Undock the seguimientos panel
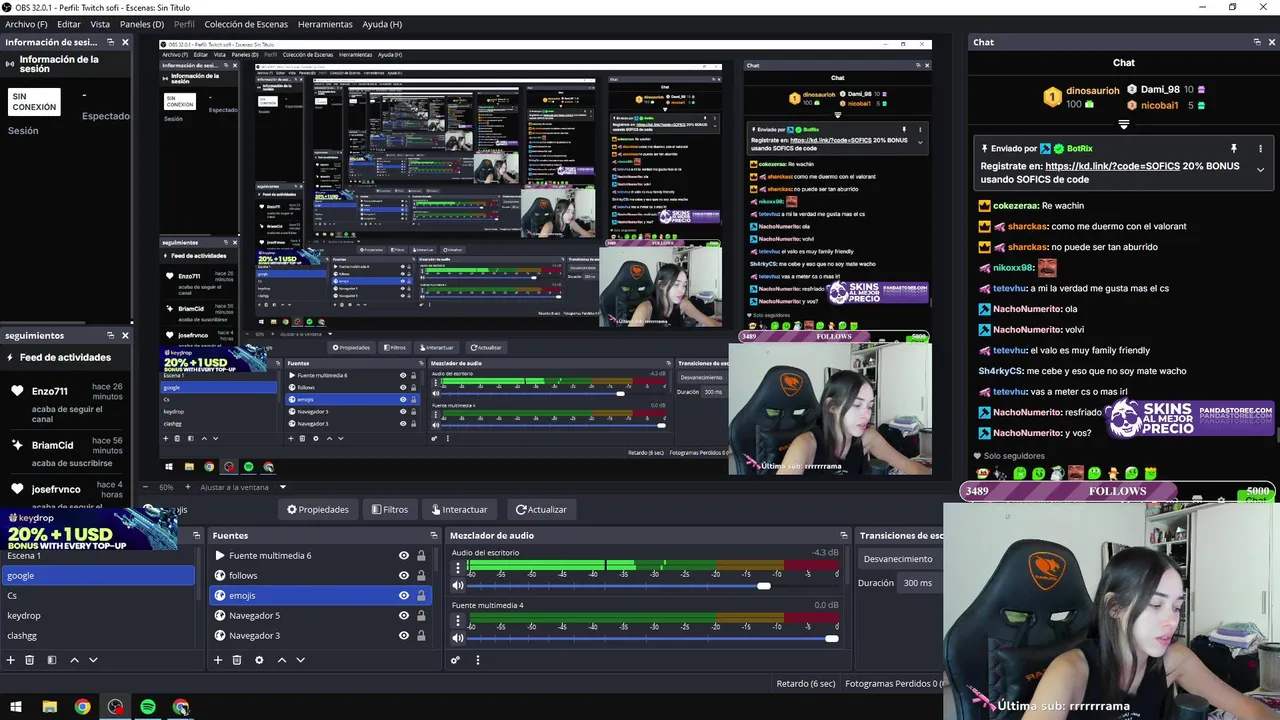The image size is (1280, 720). point(110,335)
